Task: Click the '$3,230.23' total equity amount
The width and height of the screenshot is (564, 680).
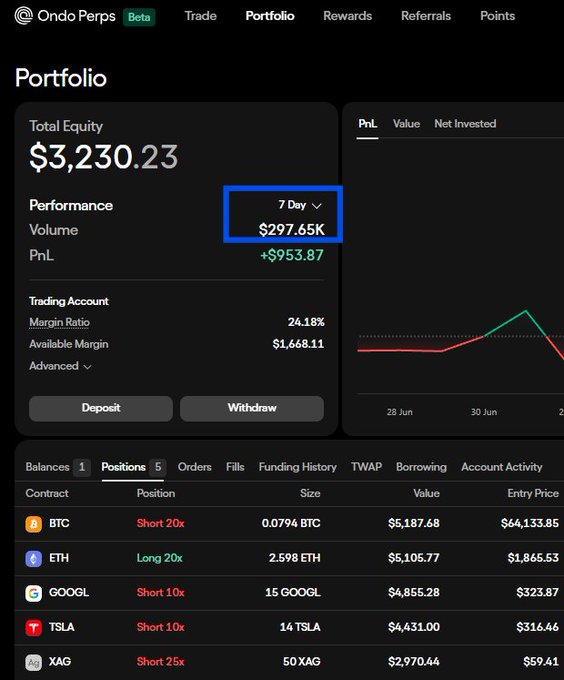Action: (x=104, y=157)
